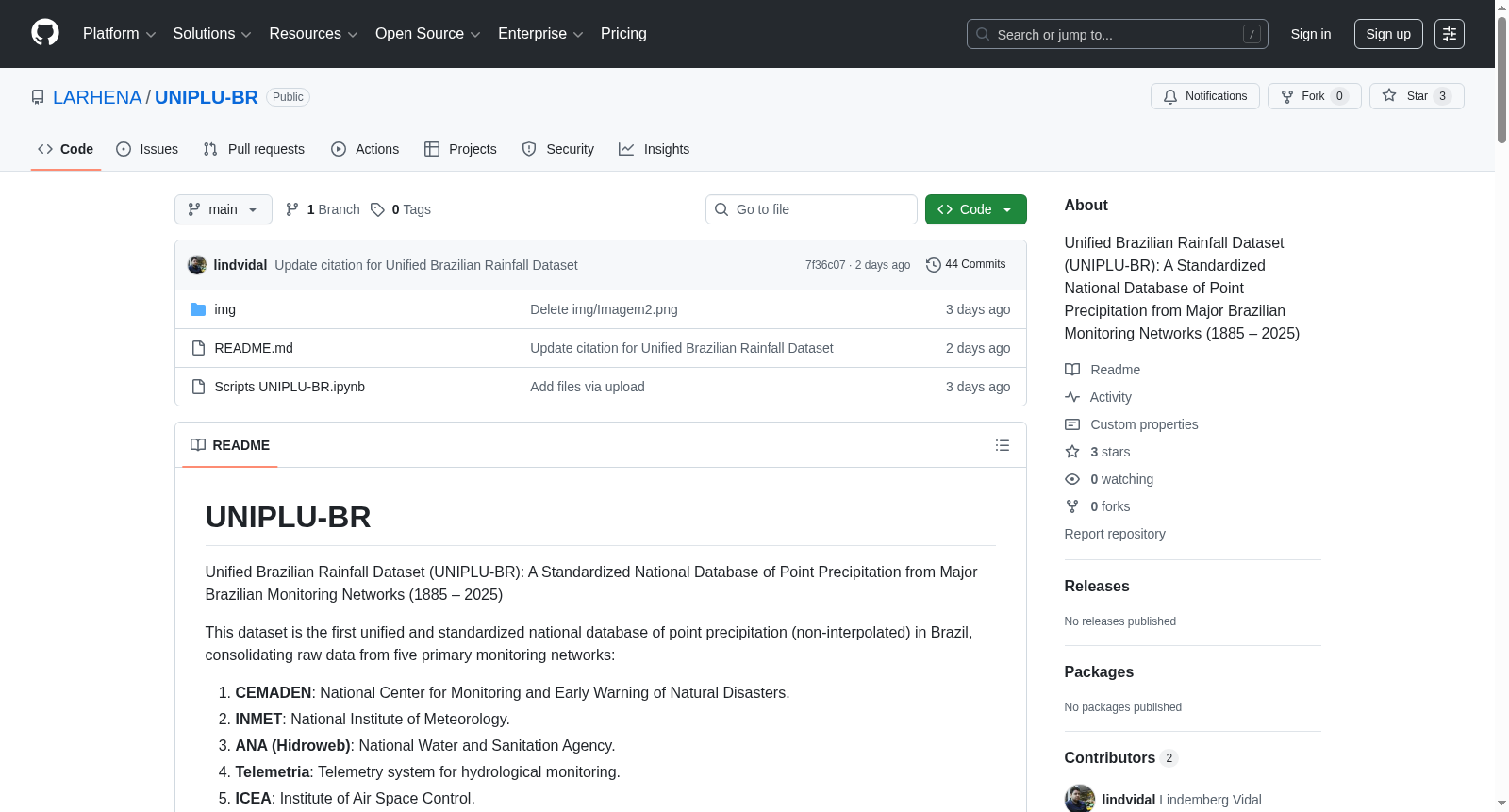Switch to the Pull requests tab

pos(254,149)
